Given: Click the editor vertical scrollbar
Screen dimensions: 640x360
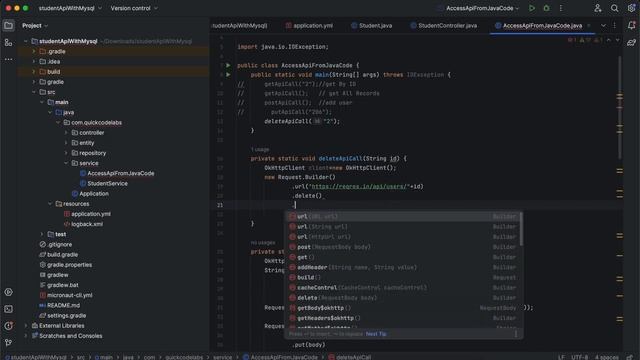Looking at the screenshot, I should point(620,108).
